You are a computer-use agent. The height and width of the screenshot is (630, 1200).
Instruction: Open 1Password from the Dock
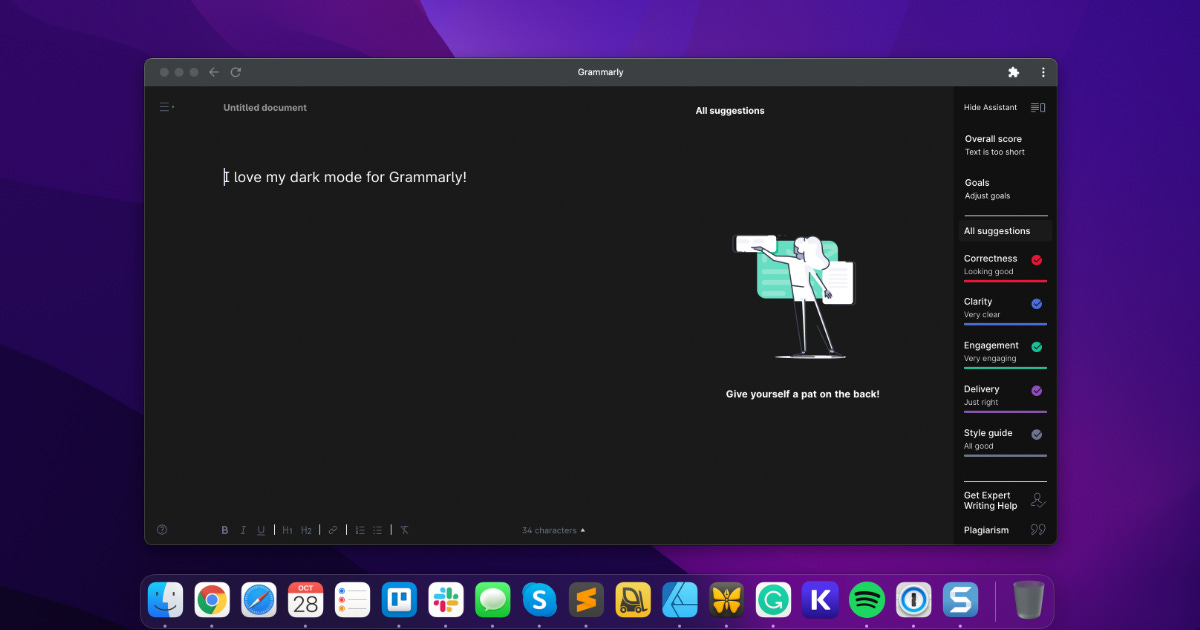(914, 600)
